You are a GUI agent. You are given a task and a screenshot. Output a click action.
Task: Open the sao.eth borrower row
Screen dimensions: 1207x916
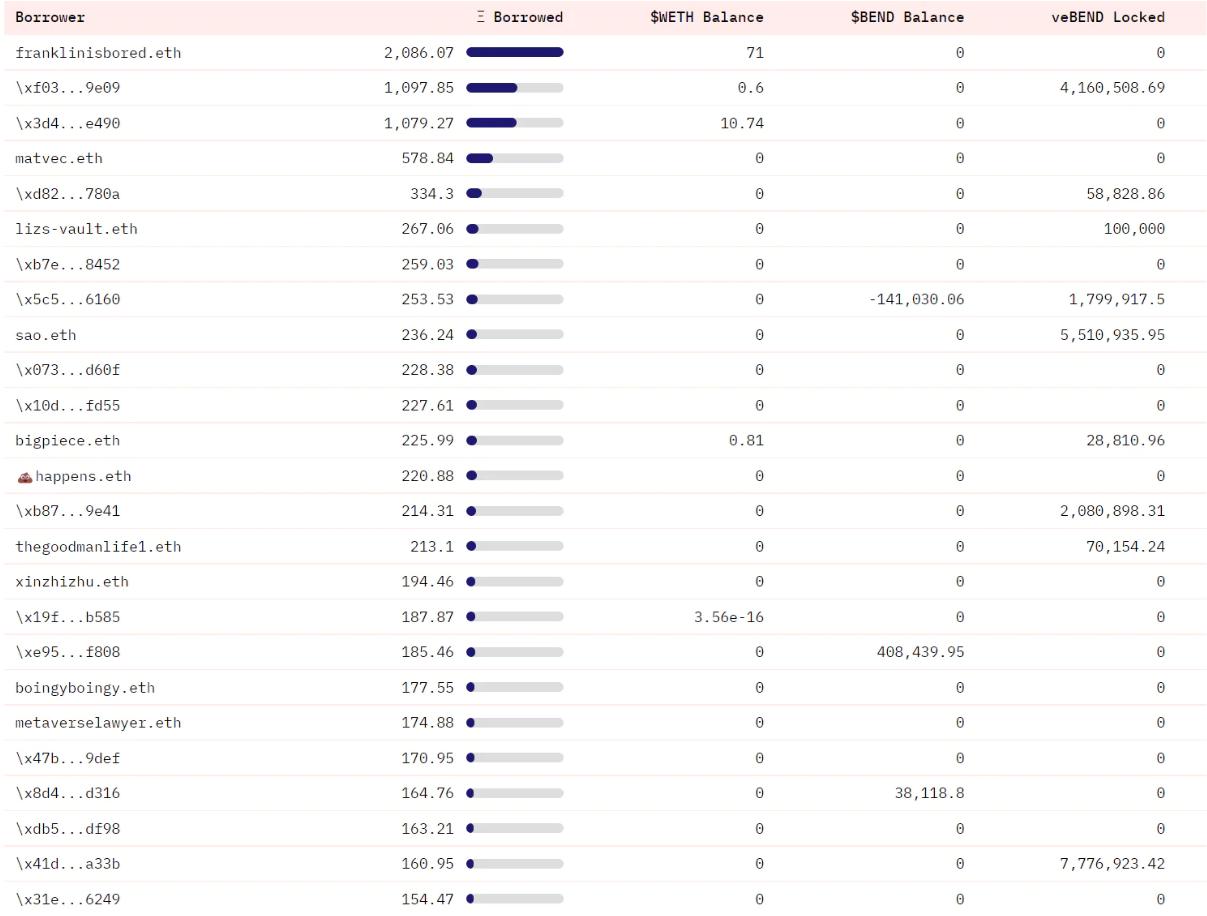(46, 335)
